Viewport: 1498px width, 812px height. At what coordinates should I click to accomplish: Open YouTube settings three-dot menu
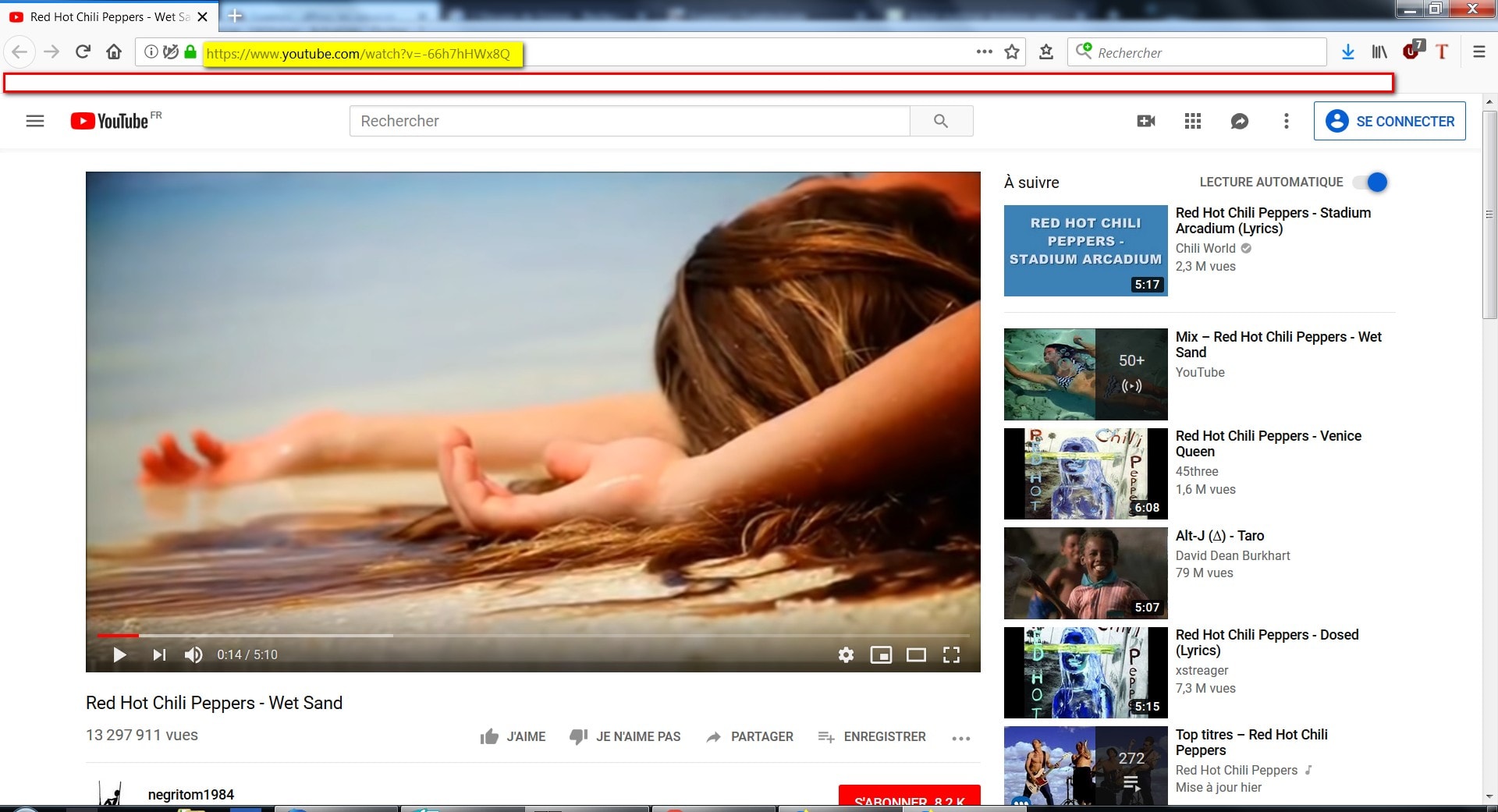click(x=1287, y=121)
